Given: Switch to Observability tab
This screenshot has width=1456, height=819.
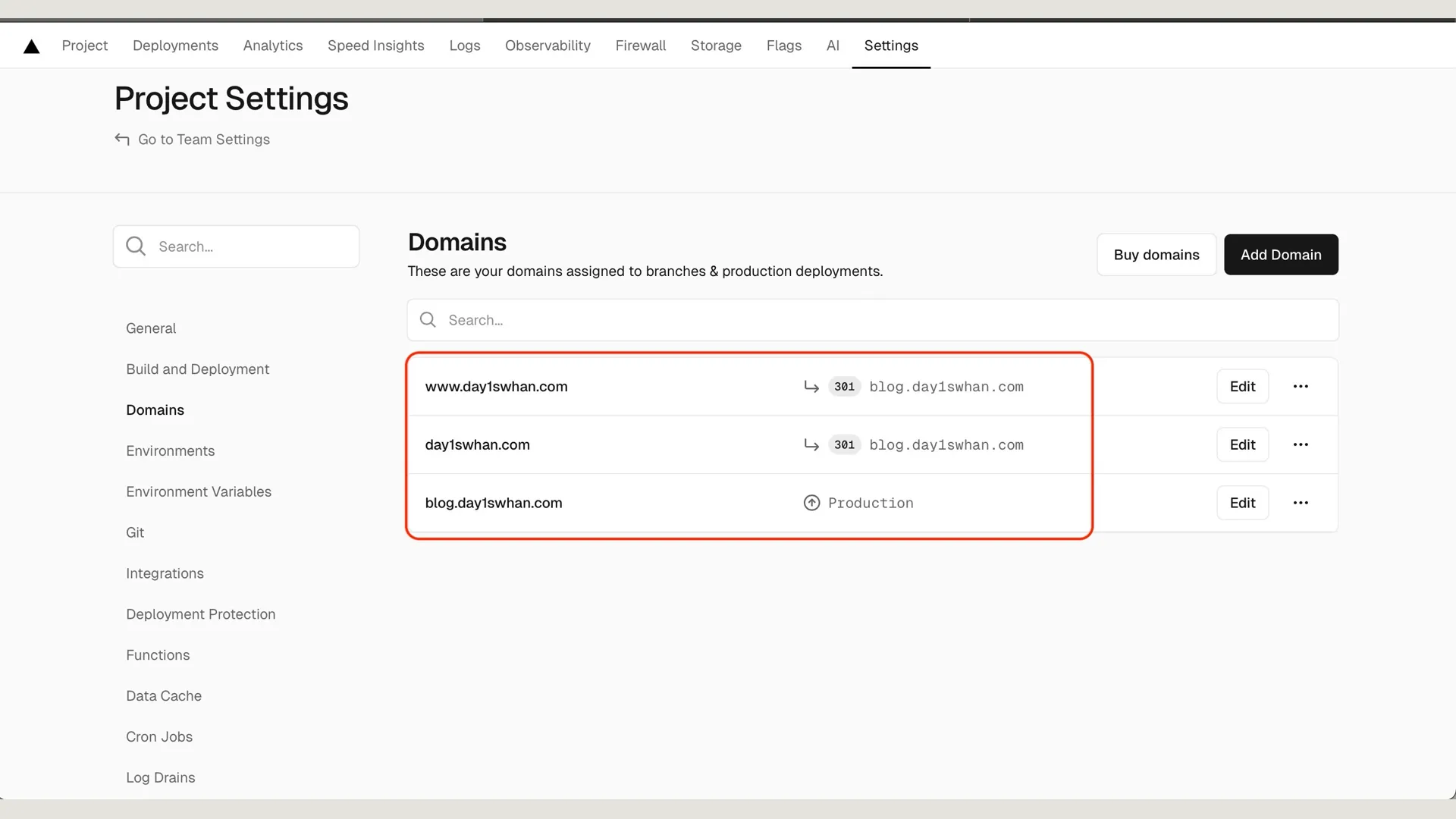Looking at the screenshot, I should (x=548, y=45).
